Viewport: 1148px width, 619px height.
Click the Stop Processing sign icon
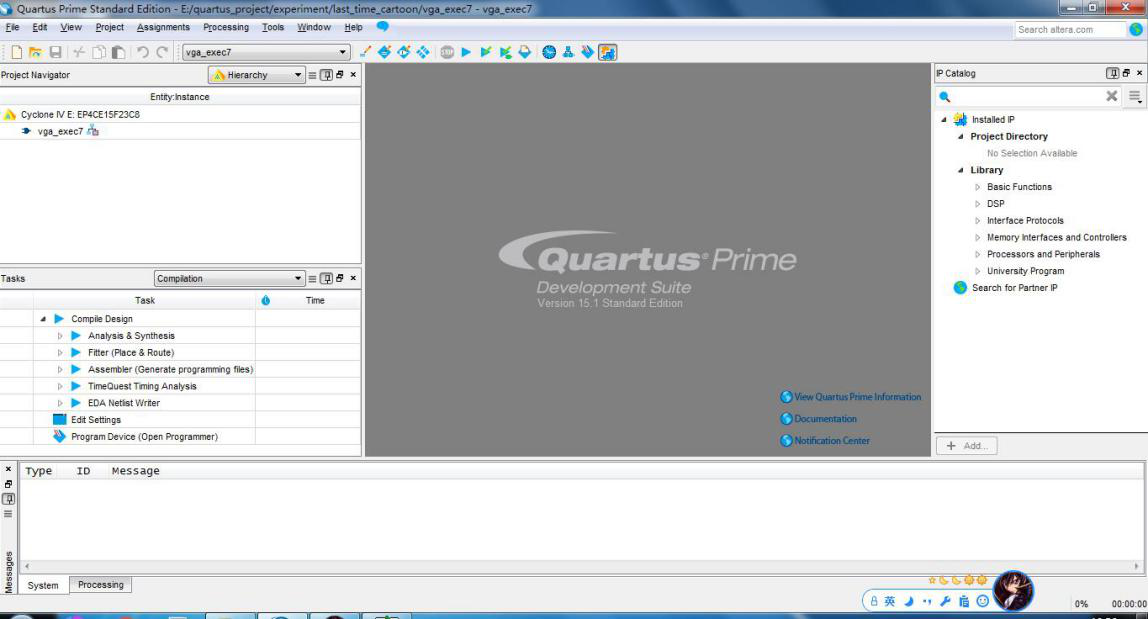point(447,52)
